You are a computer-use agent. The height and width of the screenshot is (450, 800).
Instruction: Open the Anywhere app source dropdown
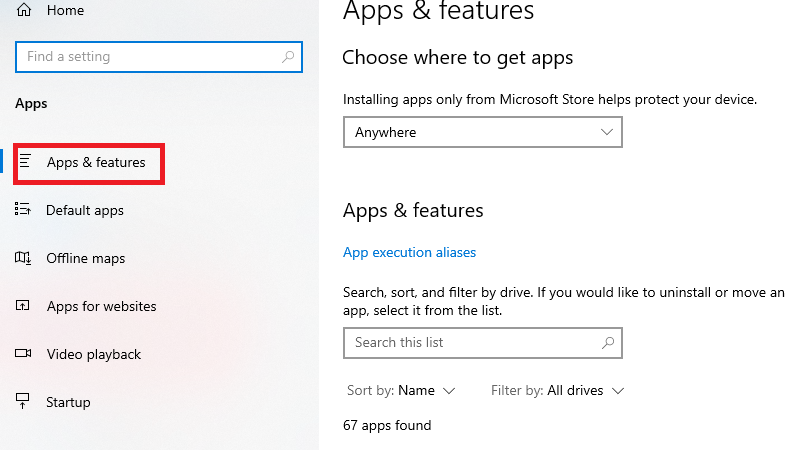tap(482, 132)
